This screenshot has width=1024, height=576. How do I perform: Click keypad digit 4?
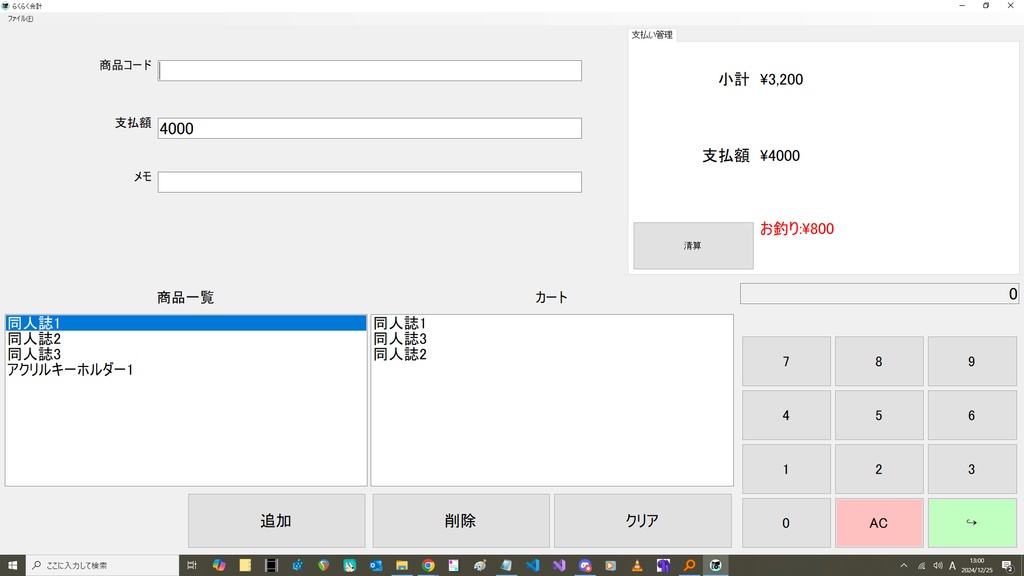point(786,415)
